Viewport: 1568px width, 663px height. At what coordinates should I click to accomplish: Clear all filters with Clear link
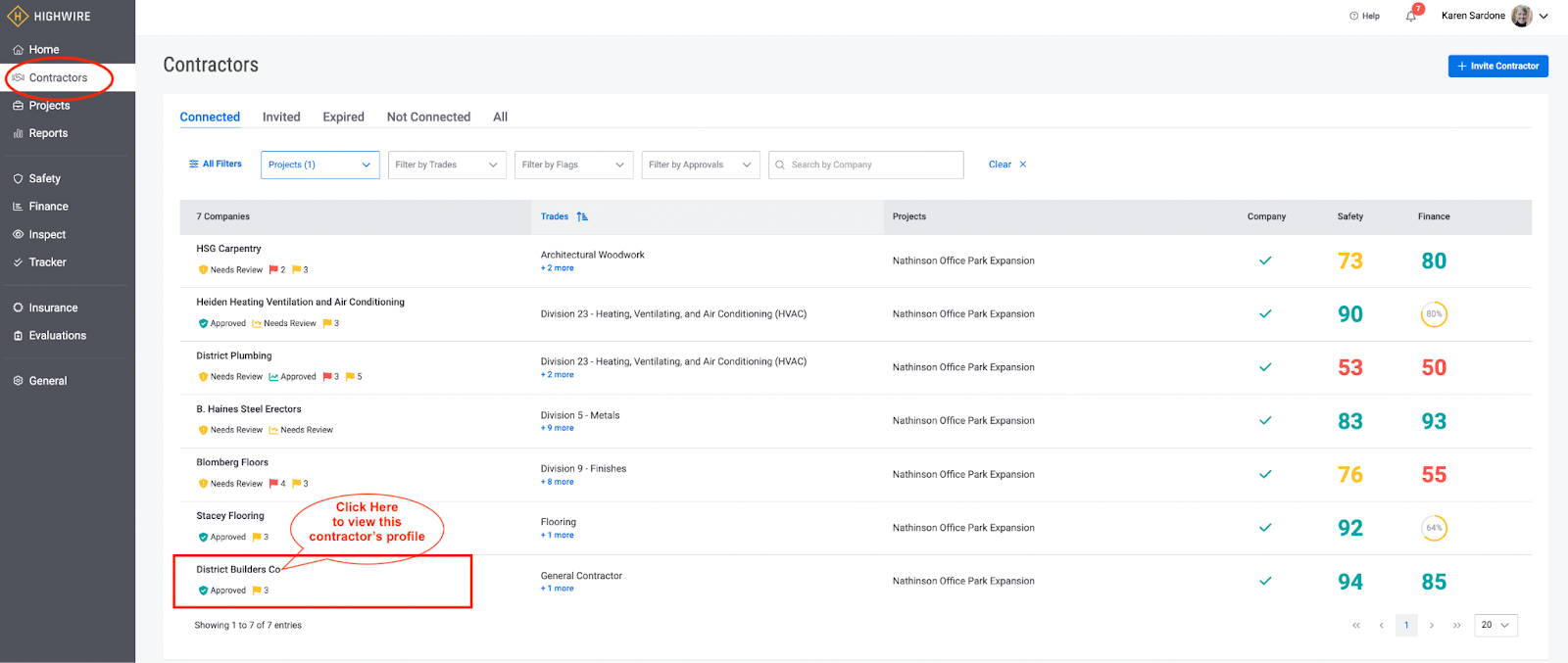1007,165
